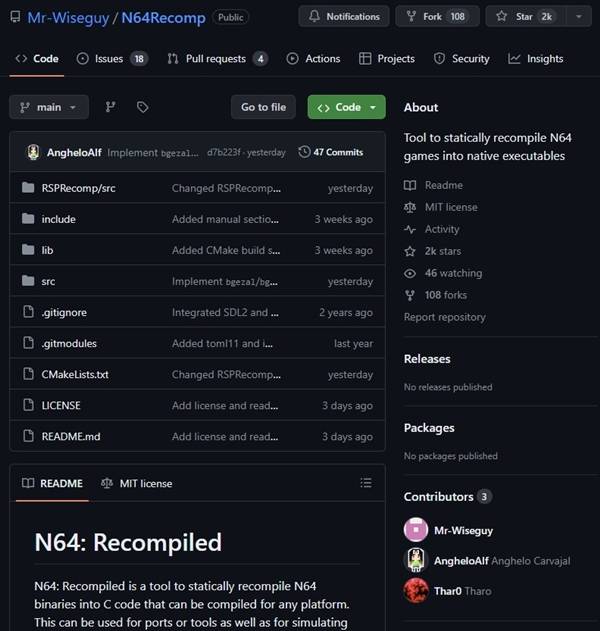Switch to the Pull requests tab
600x631 pixels.
(217, 59)
